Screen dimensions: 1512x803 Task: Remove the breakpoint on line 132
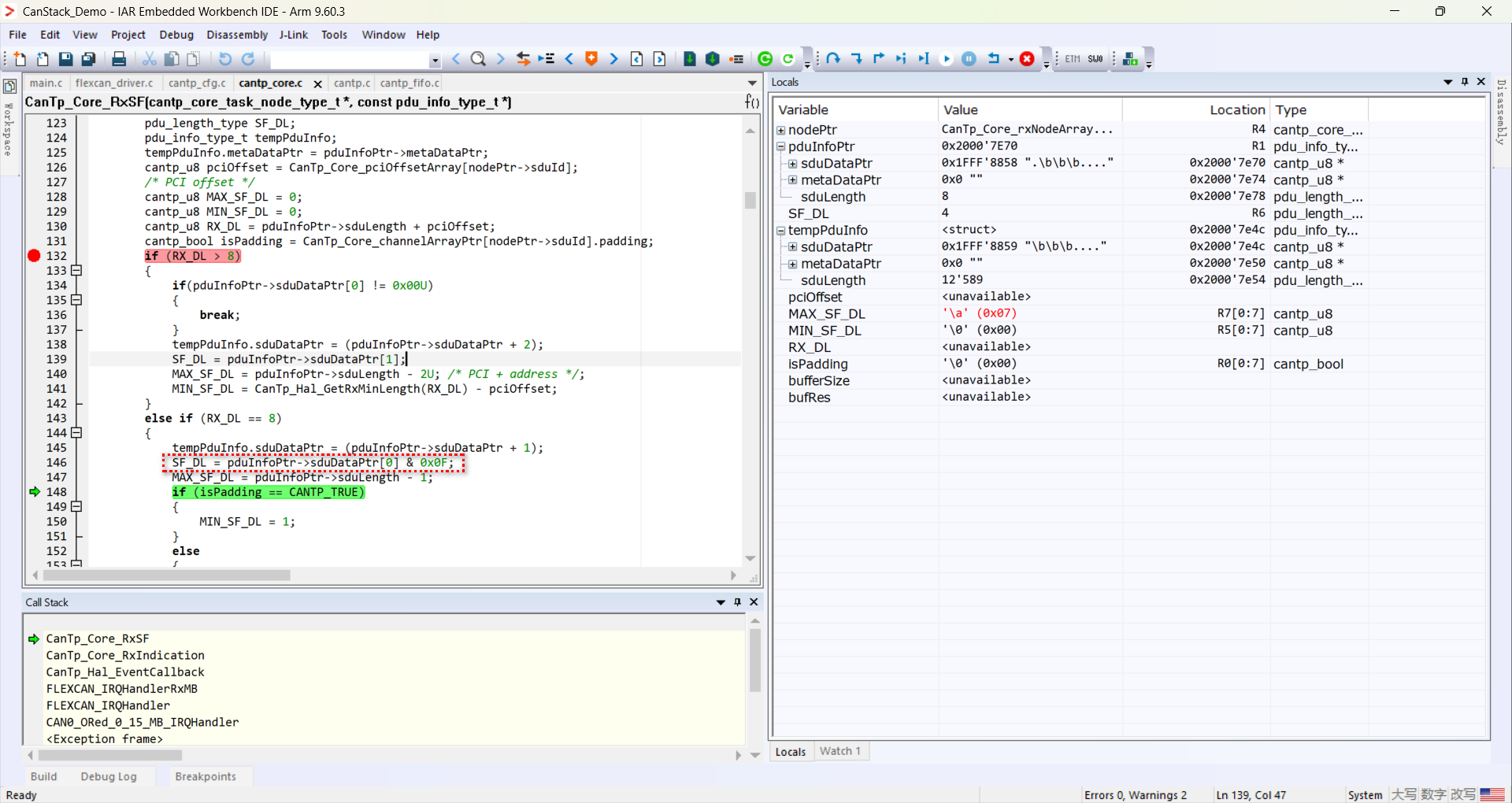click(x=34, y=256)
